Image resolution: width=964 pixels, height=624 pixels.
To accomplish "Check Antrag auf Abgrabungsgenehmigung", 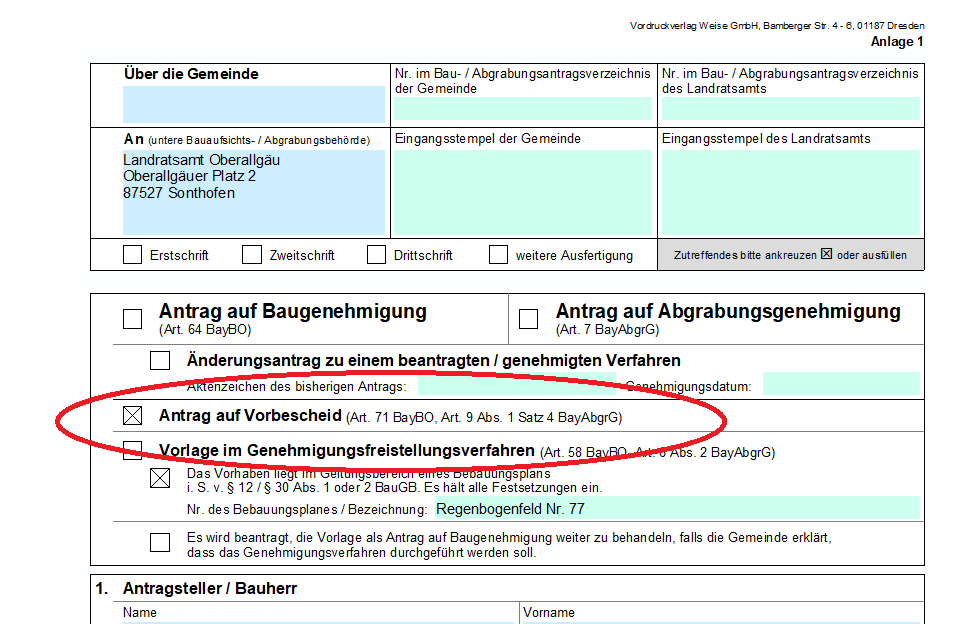I will point(529,318).
